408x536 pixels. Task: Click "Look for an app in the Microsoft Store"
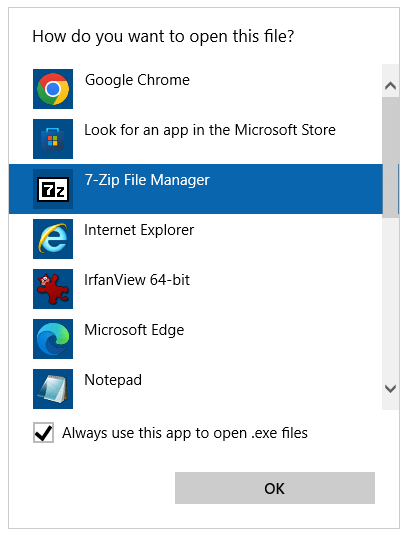pyautogui.click(x=210, y=131)
